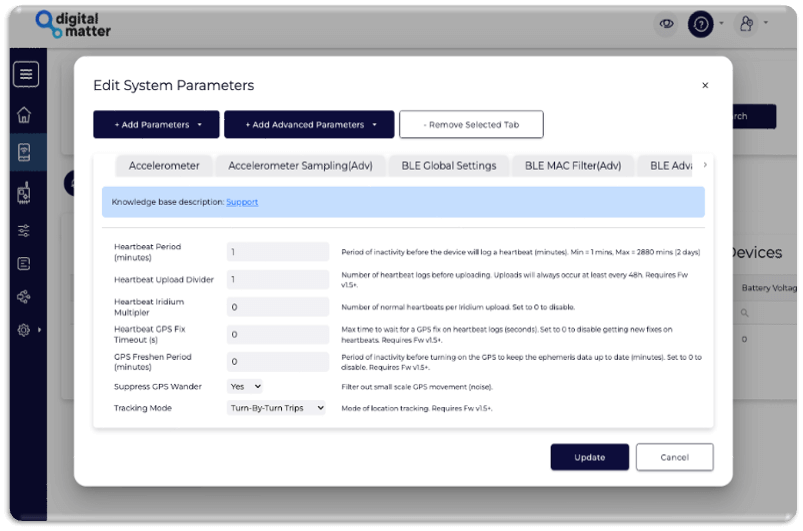
Task: Click the Update button
Action: [589, 457]
